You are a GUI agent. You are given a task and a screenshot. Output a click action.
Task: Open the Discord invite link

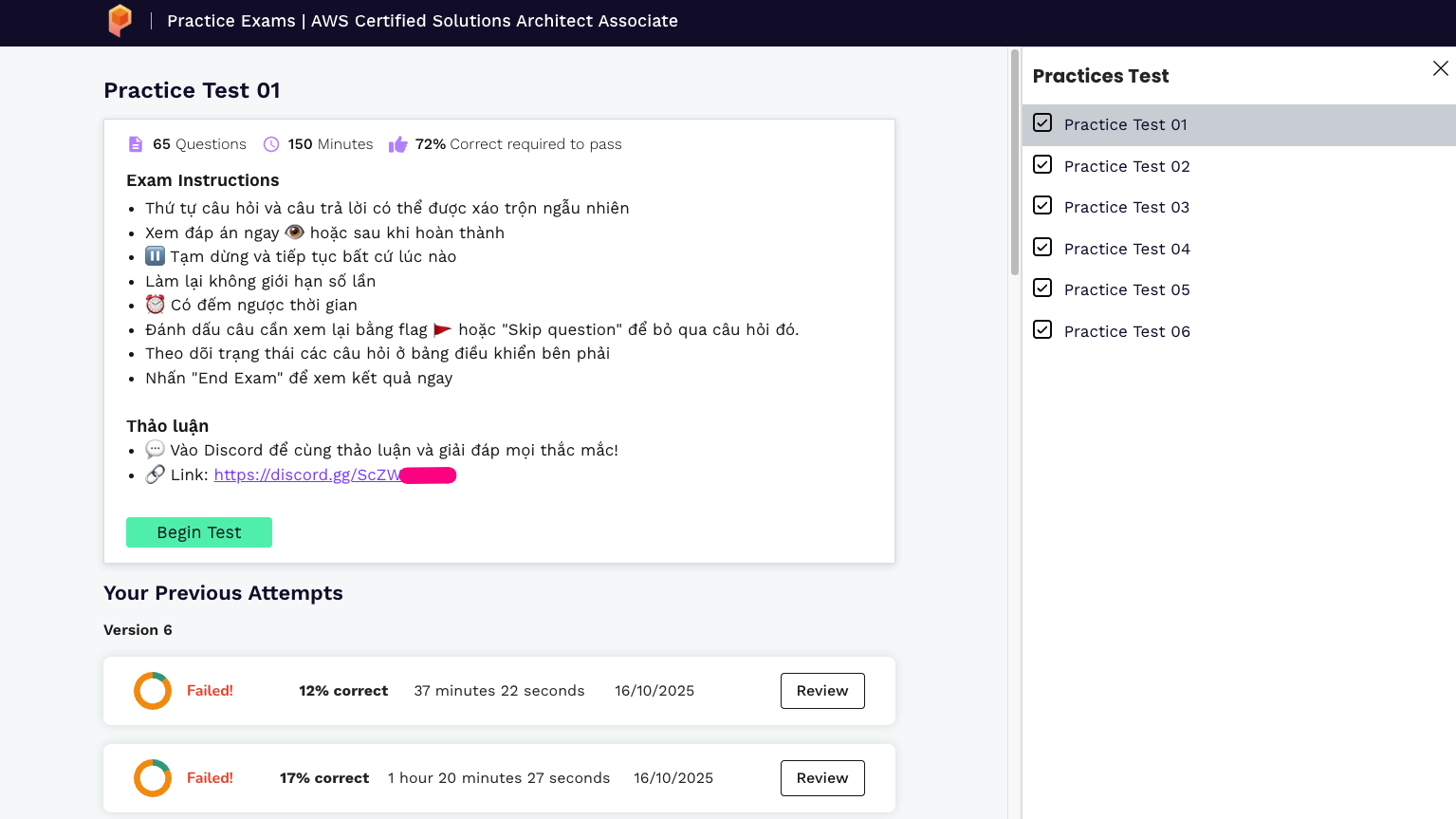click(307, 475)
